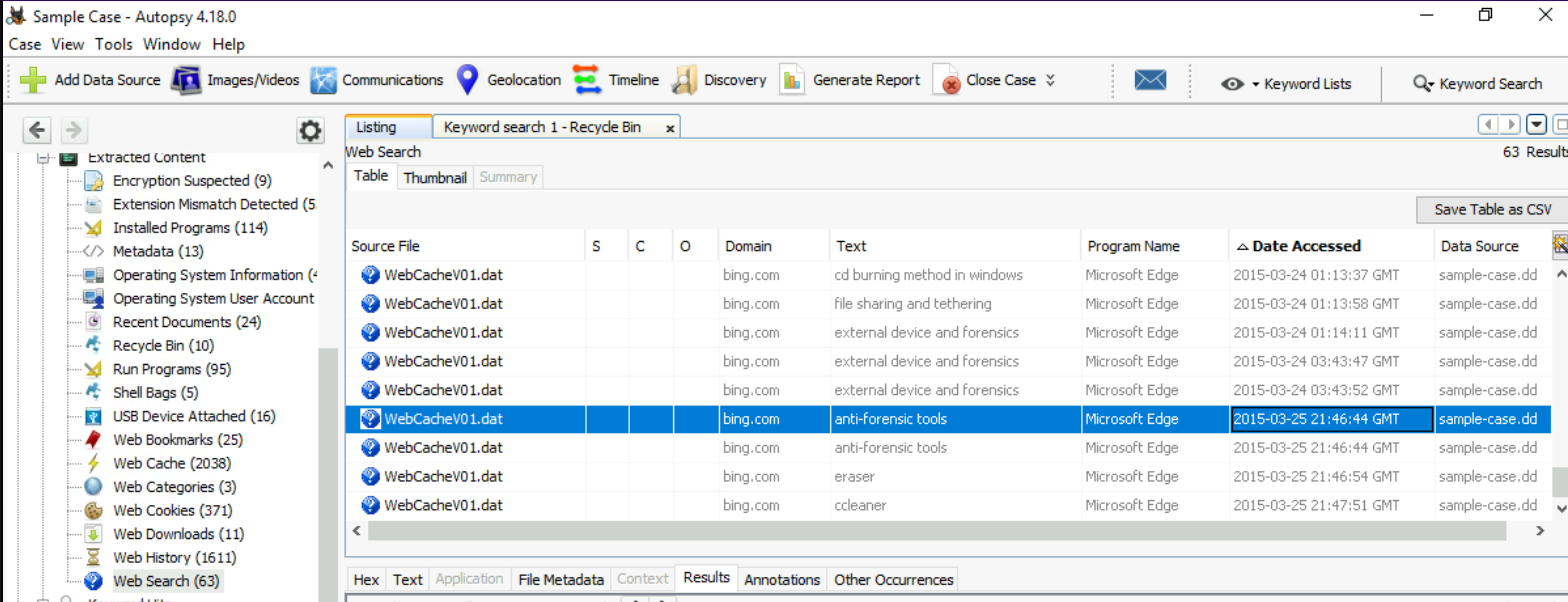Launch the Discovery tool icon

pos(684,80)
